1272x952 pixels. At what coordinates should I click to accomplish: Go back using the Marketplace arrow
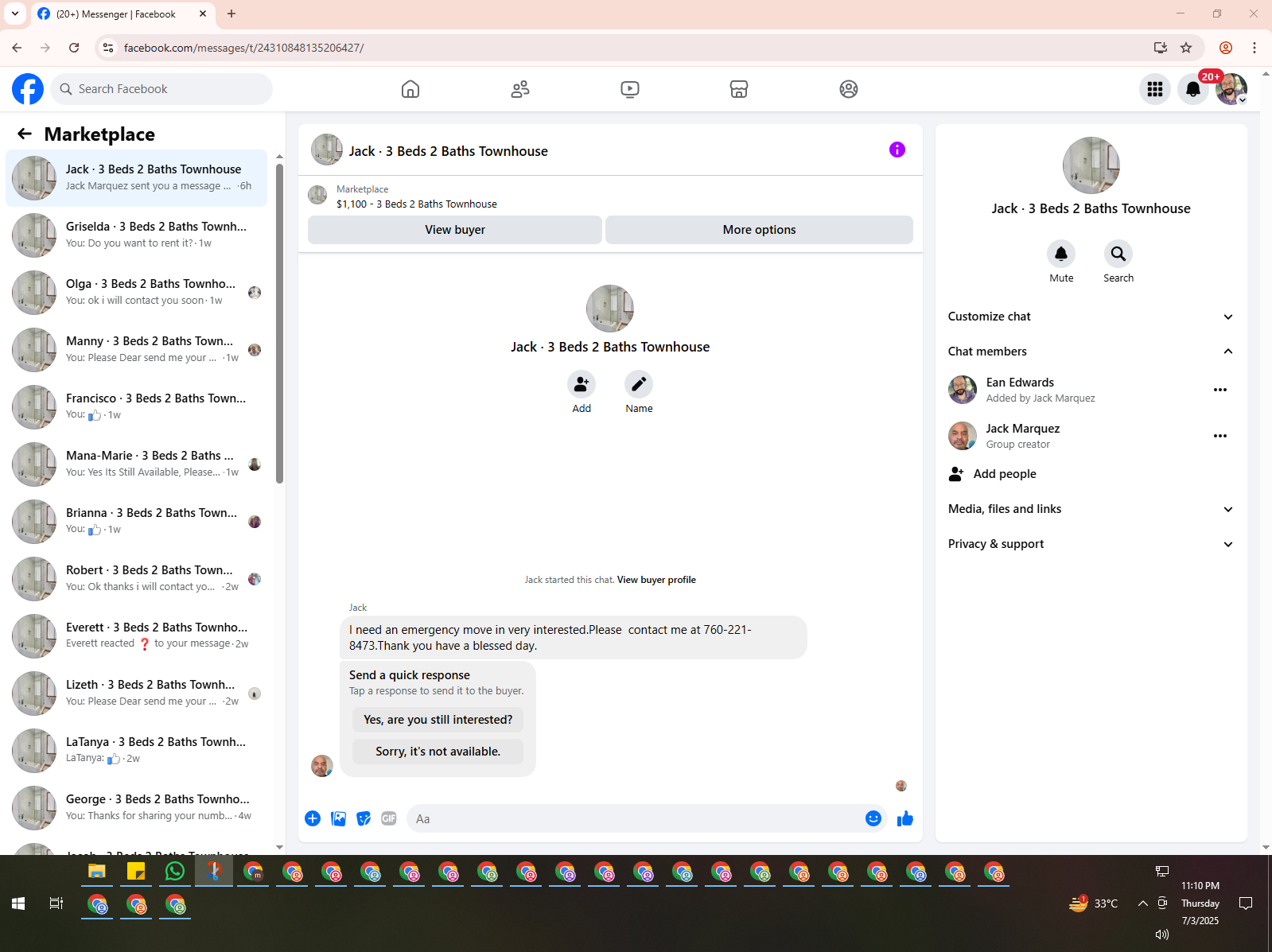(25, 134)
